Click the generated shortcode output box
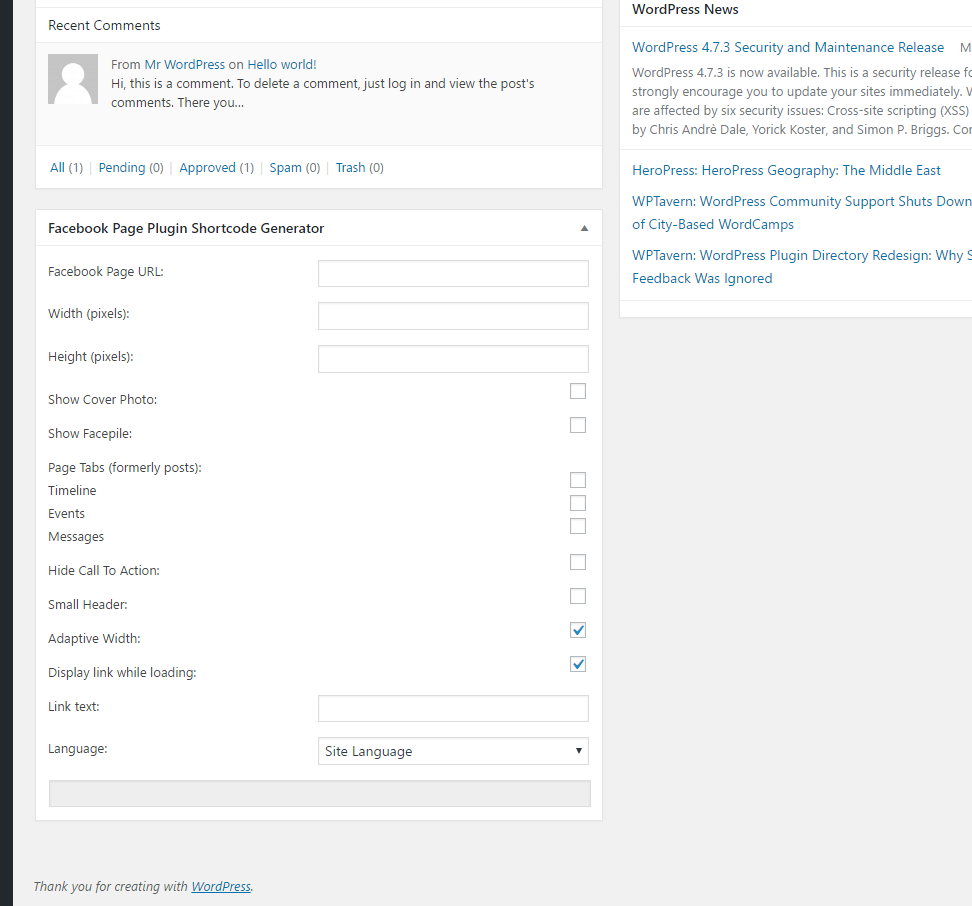 point(320,794)
